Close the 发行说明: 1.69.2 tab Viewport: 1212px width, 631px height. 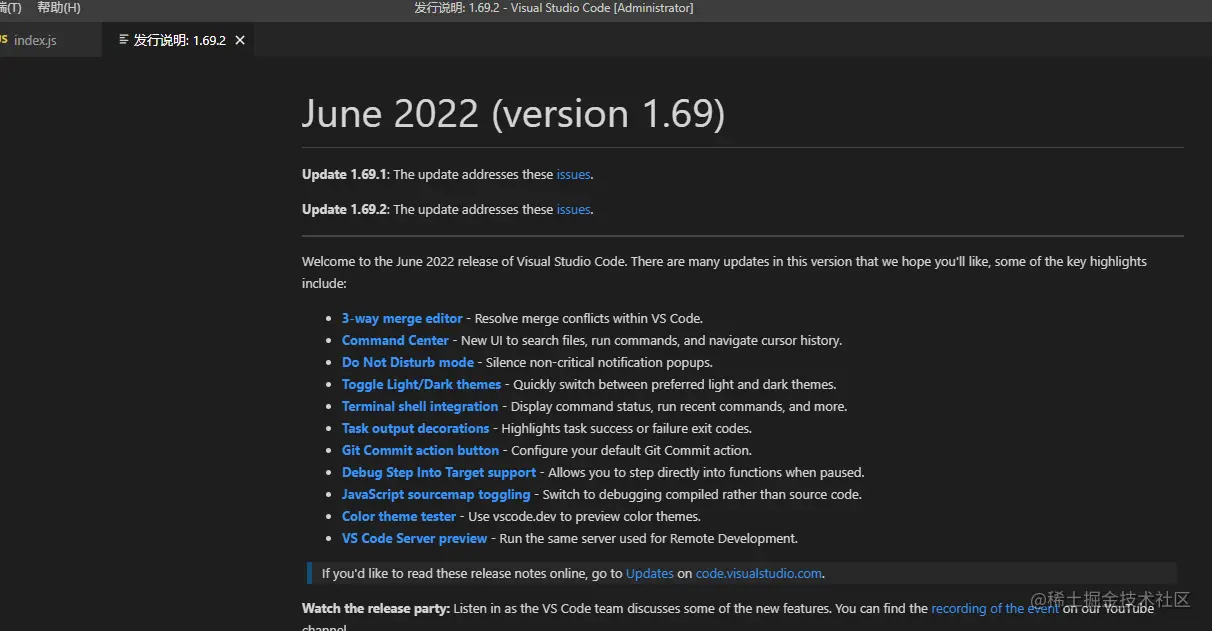240,41
